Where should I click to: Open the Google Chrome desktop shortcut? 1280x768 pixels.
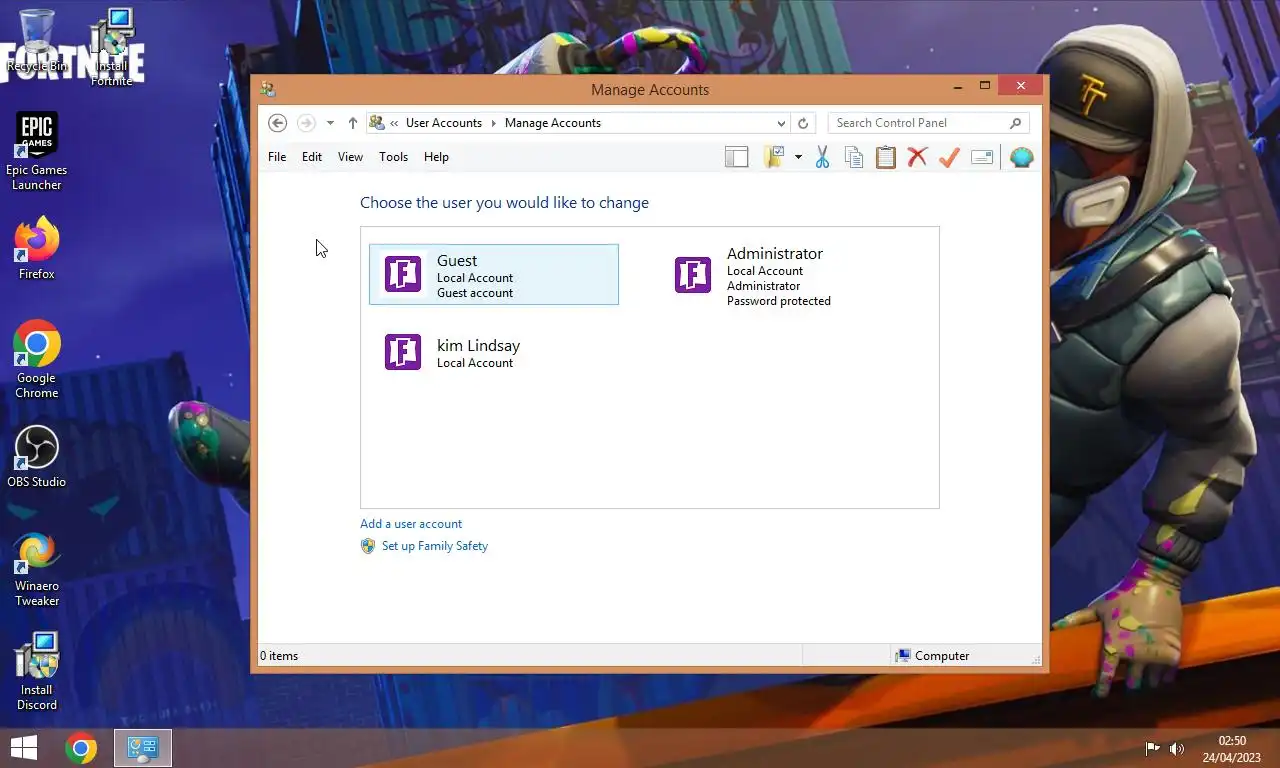coord(37,360)
